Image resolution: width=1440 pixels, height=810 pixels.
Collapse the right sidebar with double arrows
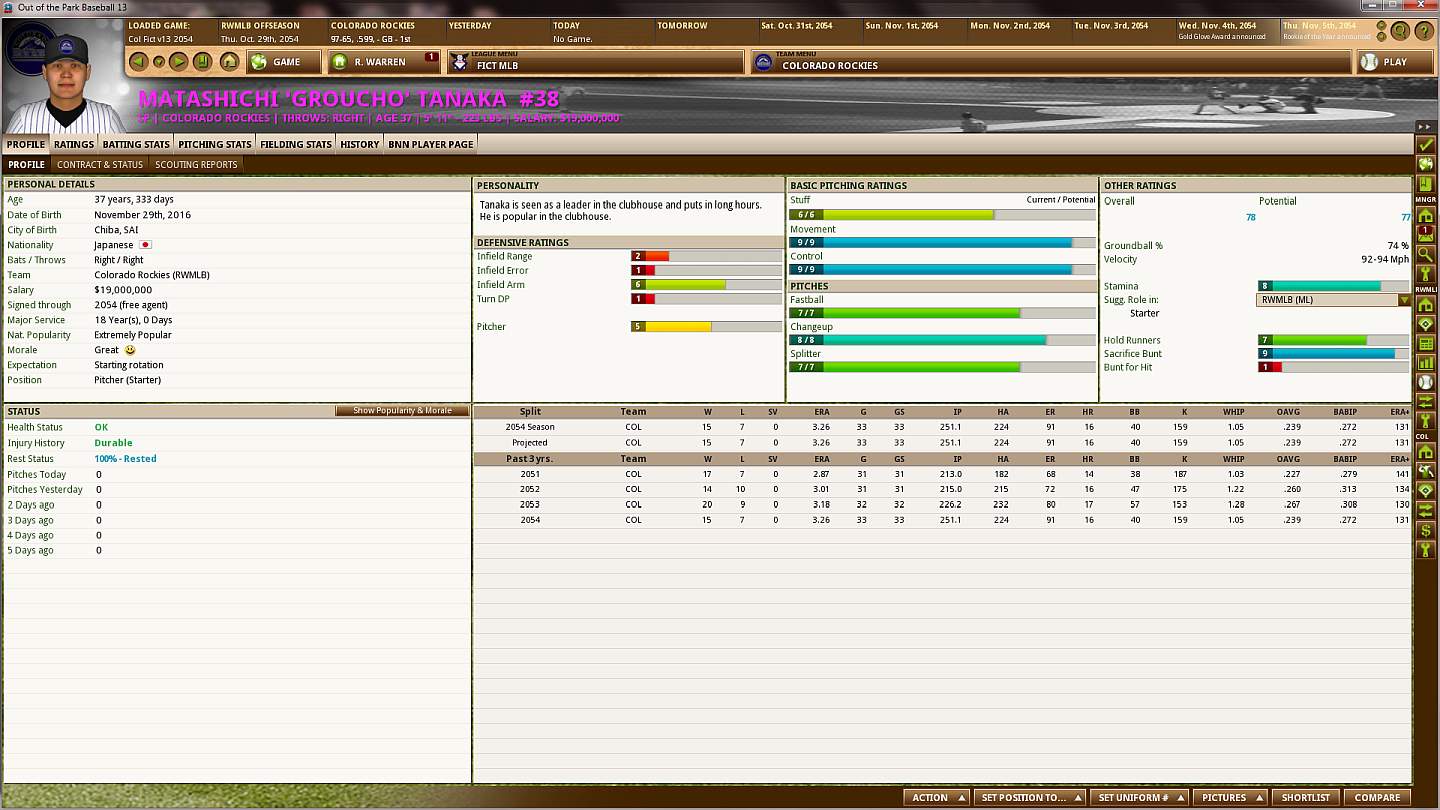pos(1426,127)
